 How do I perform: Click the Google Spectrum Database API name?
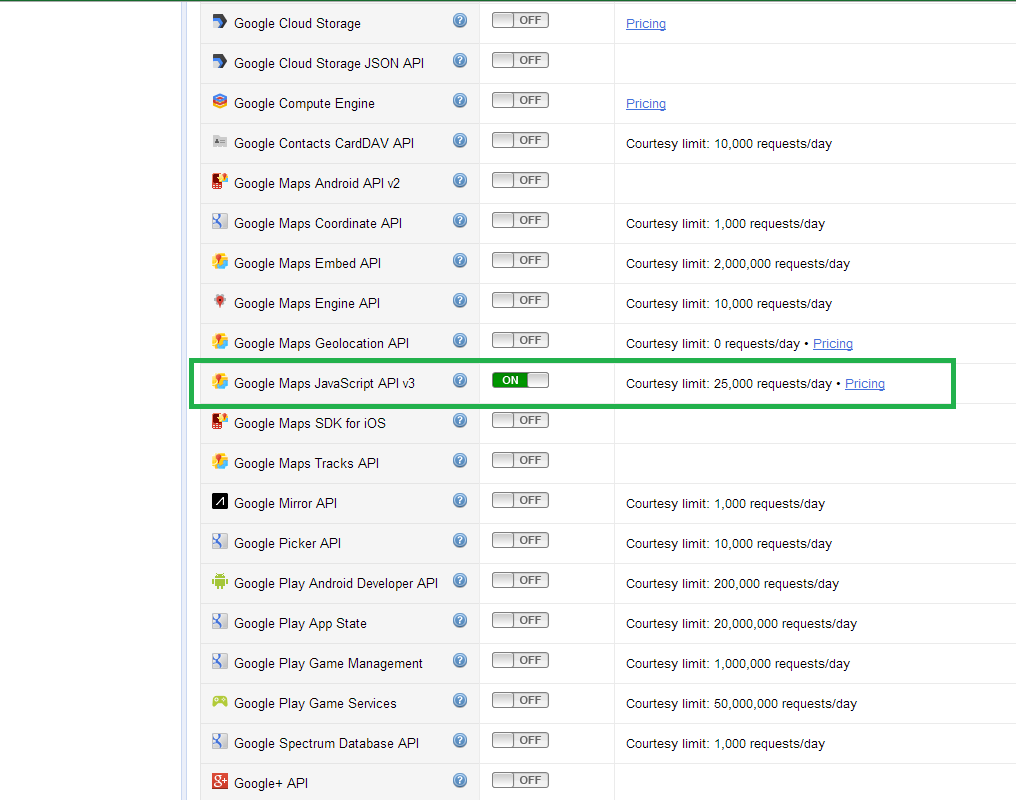pos(326,744)
